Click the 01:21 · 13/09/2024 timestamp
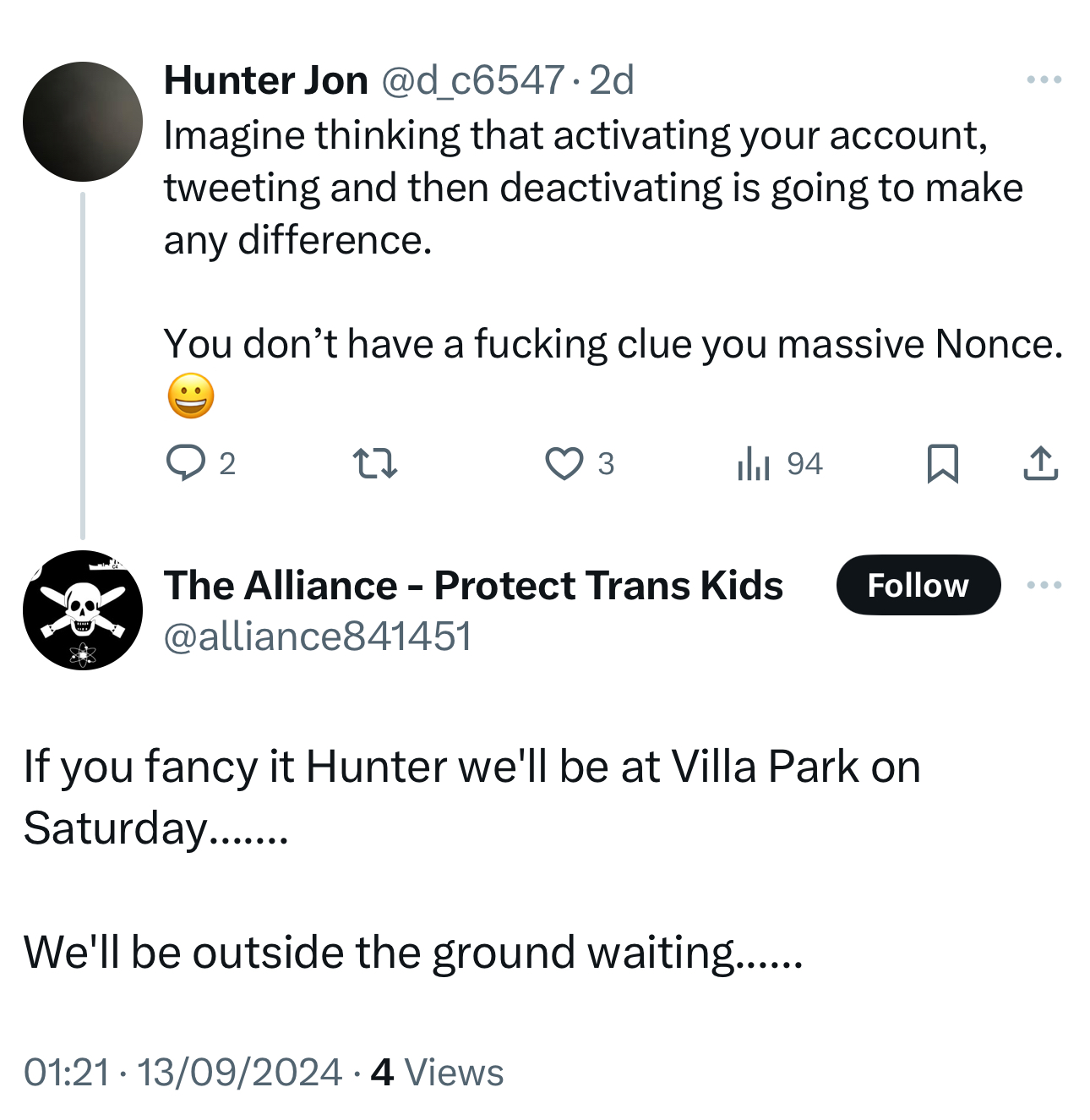This screenshot has height=1120, width=1090. (x=183, y=1072)
